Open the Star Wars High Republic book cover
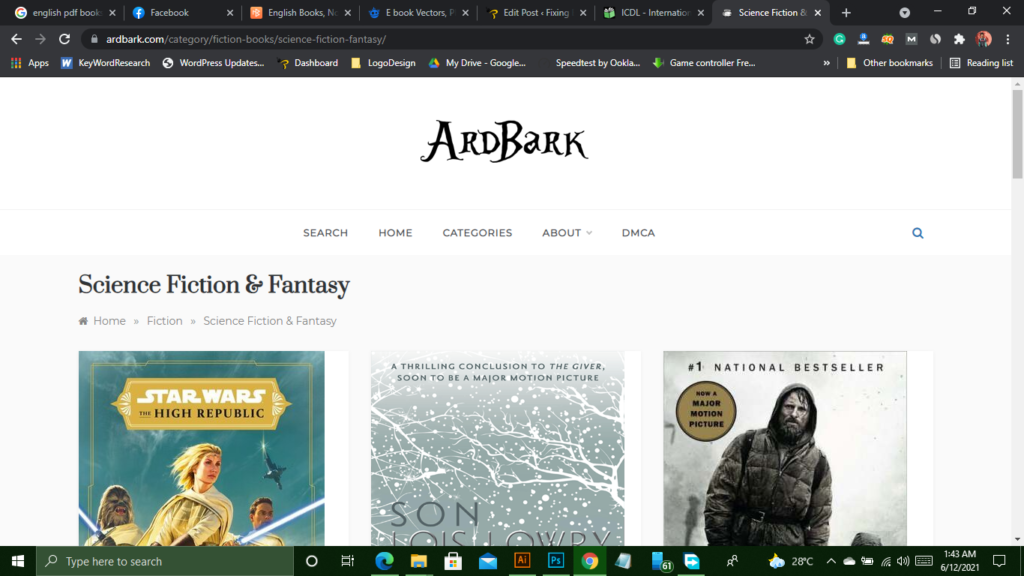1024x576 pixels. pyautogui.click(x=201, y=448)
